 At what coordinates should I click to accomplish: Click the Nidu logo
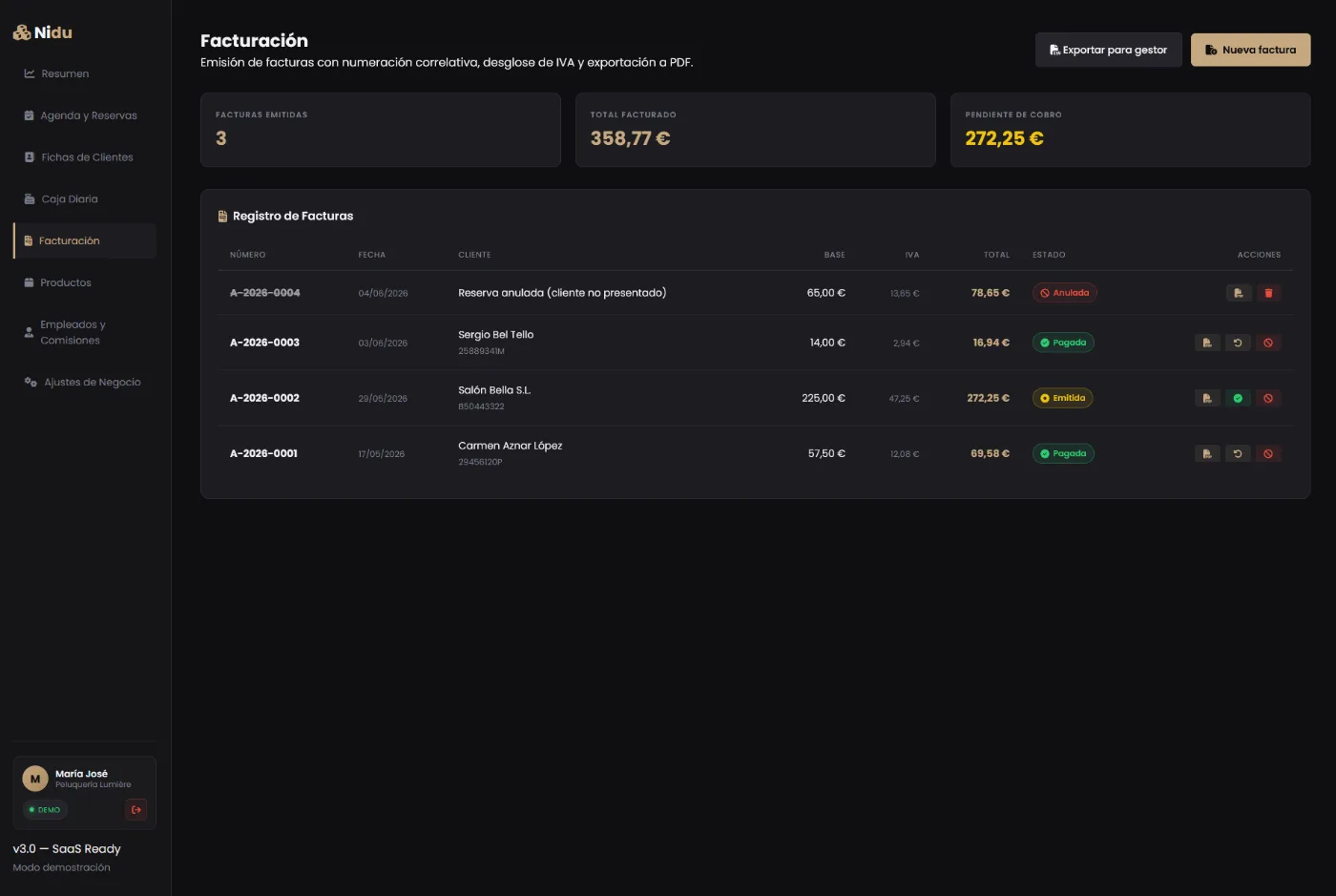(43, 32)
